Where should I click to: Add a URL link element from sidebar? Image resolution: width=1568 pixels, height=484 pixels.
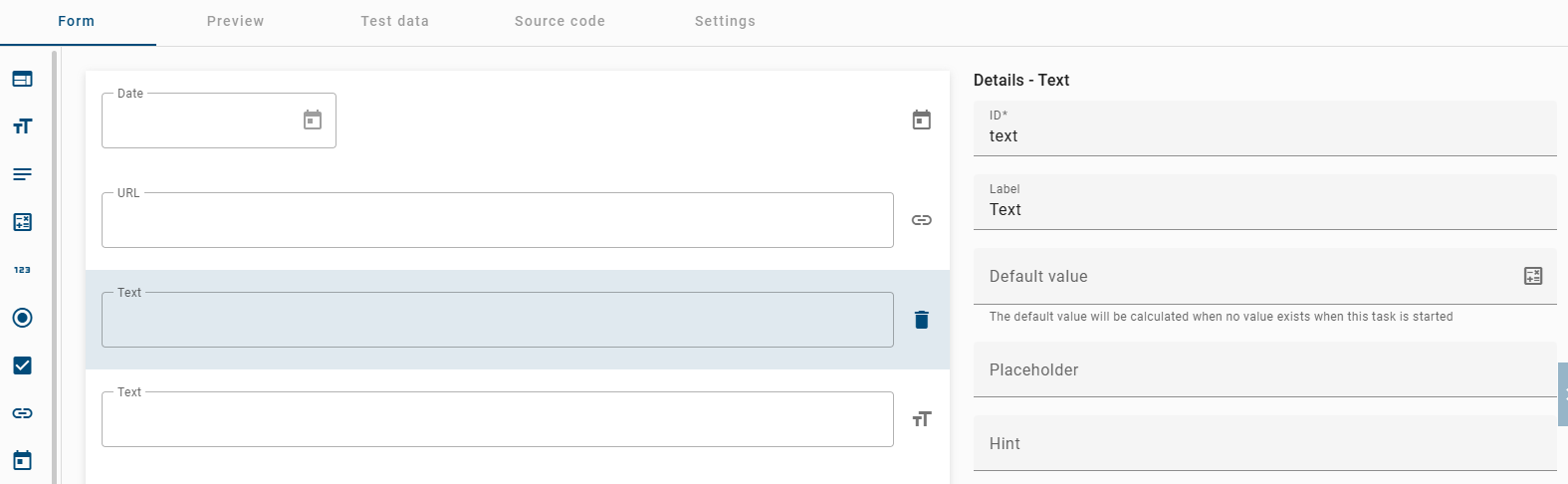(x=22, y=413)
